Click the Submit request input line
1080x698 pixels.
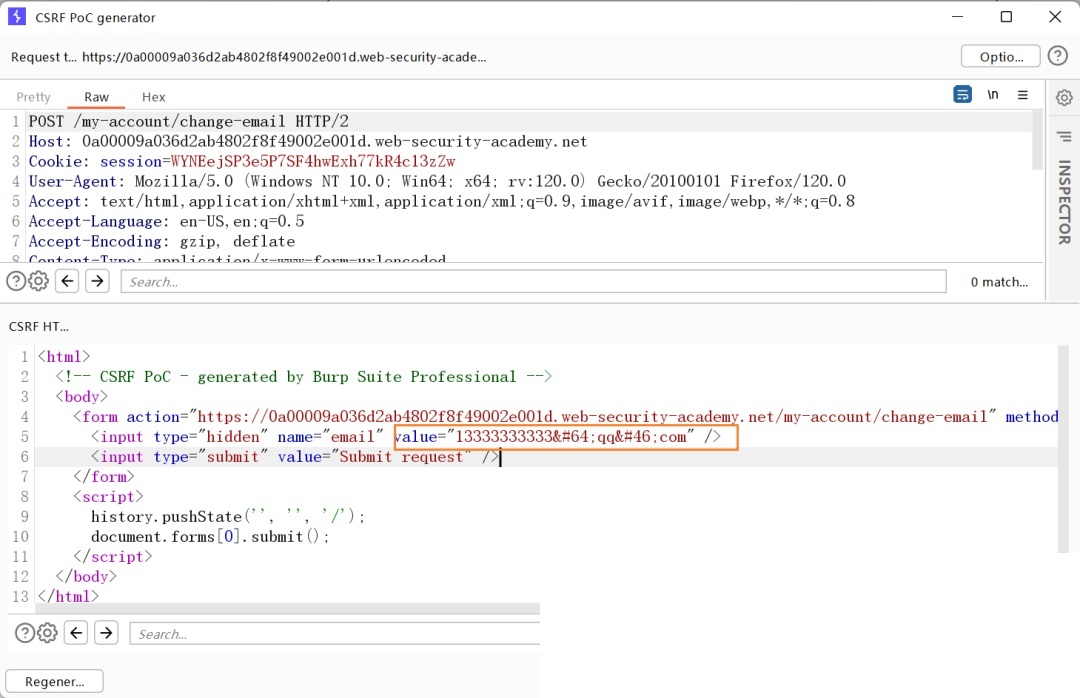tap(295, 457)
